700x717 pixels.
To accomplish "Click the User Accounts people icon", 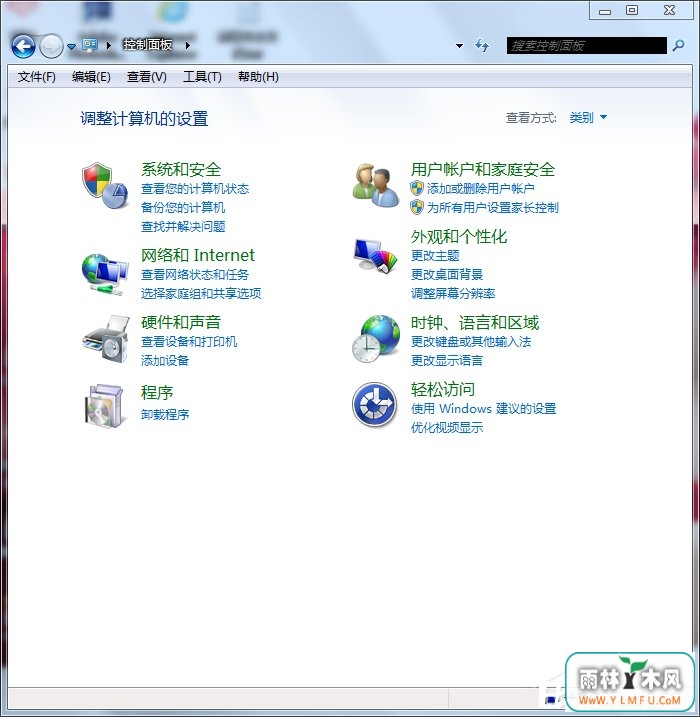I will tap(375, 186).
